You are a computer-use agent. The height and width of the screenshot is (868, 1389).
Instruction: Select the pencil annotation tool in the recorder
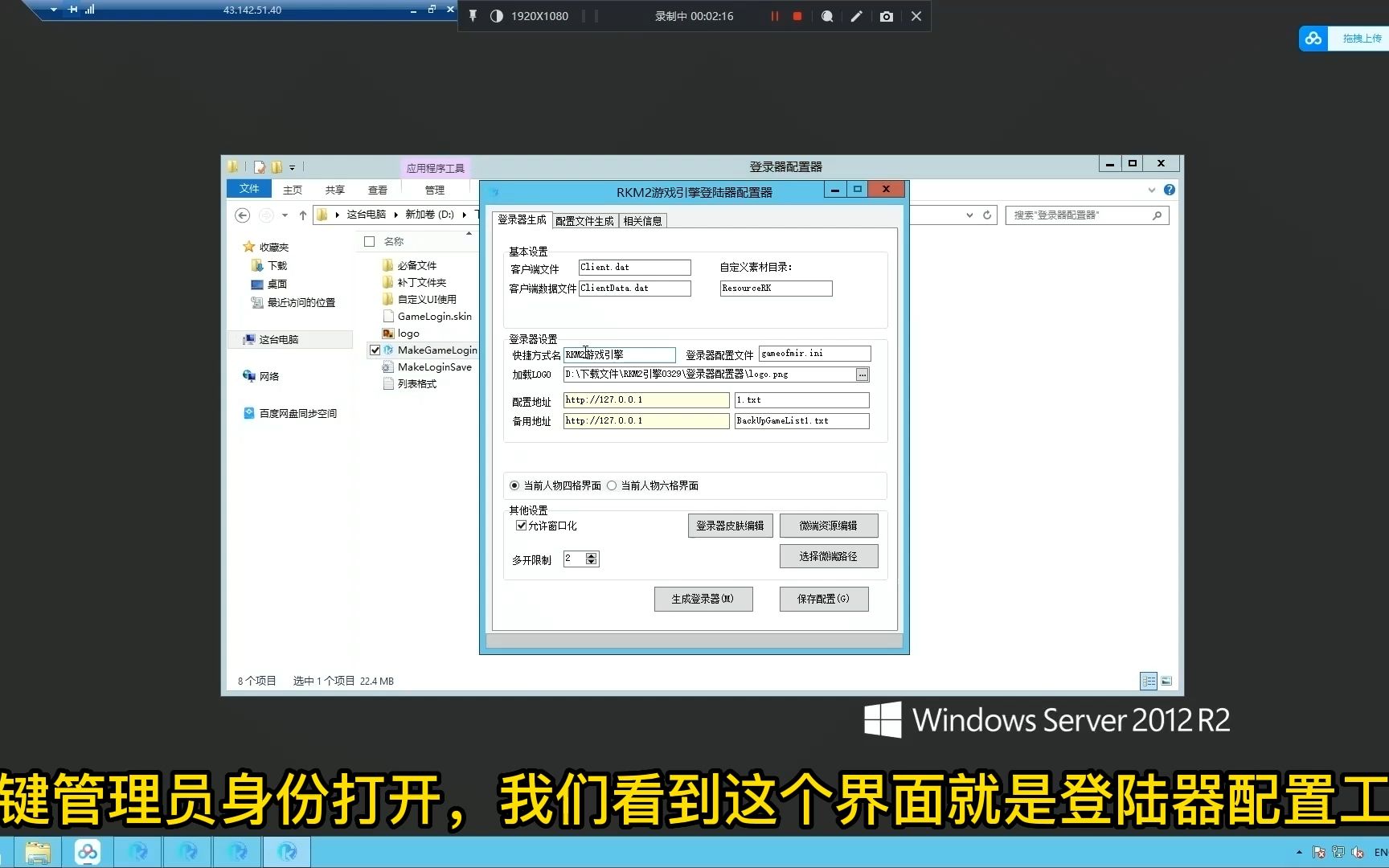[x=856, y=16]
